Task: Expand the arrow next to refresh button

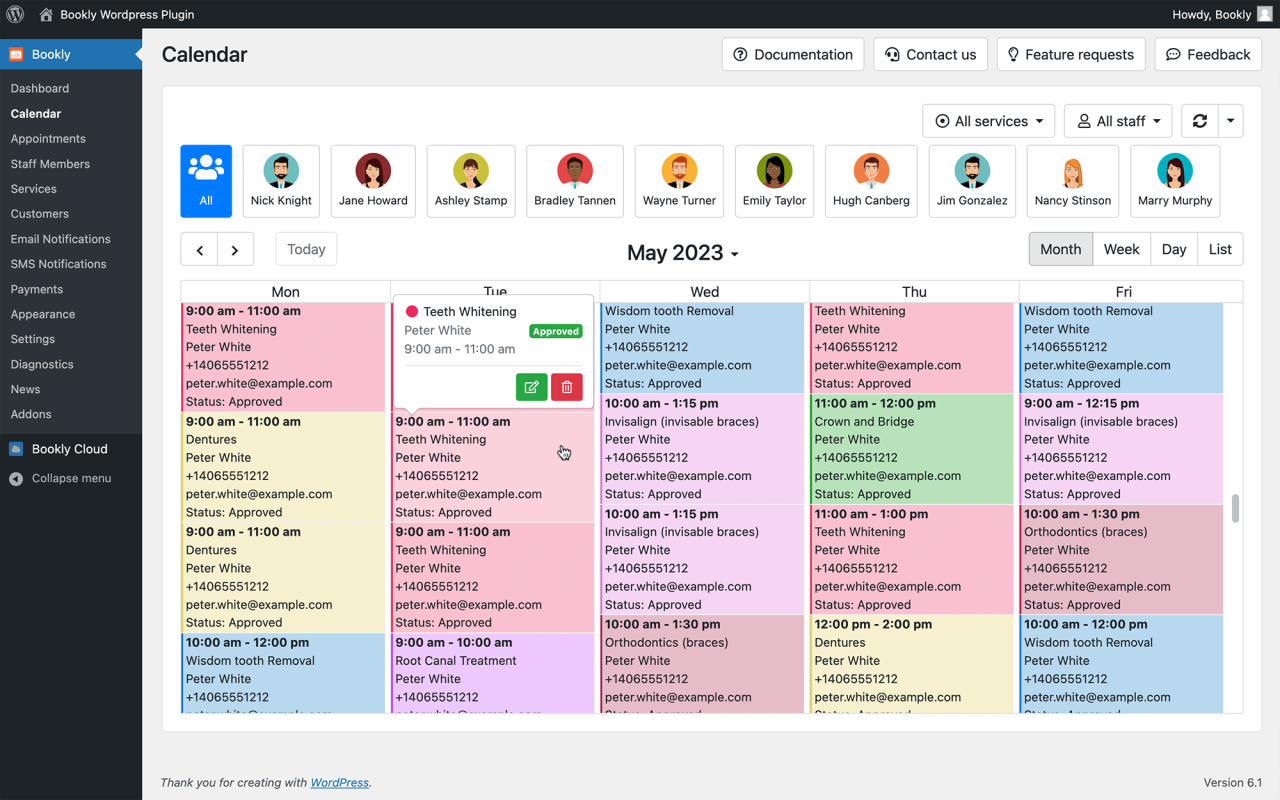Action: (x=1231, y=121)
